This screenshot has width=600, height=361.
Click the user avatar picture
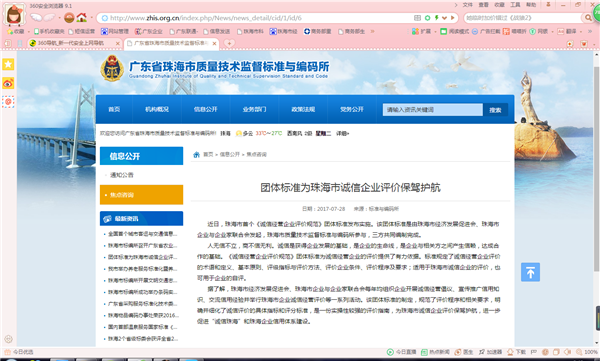tap(14, 15)
